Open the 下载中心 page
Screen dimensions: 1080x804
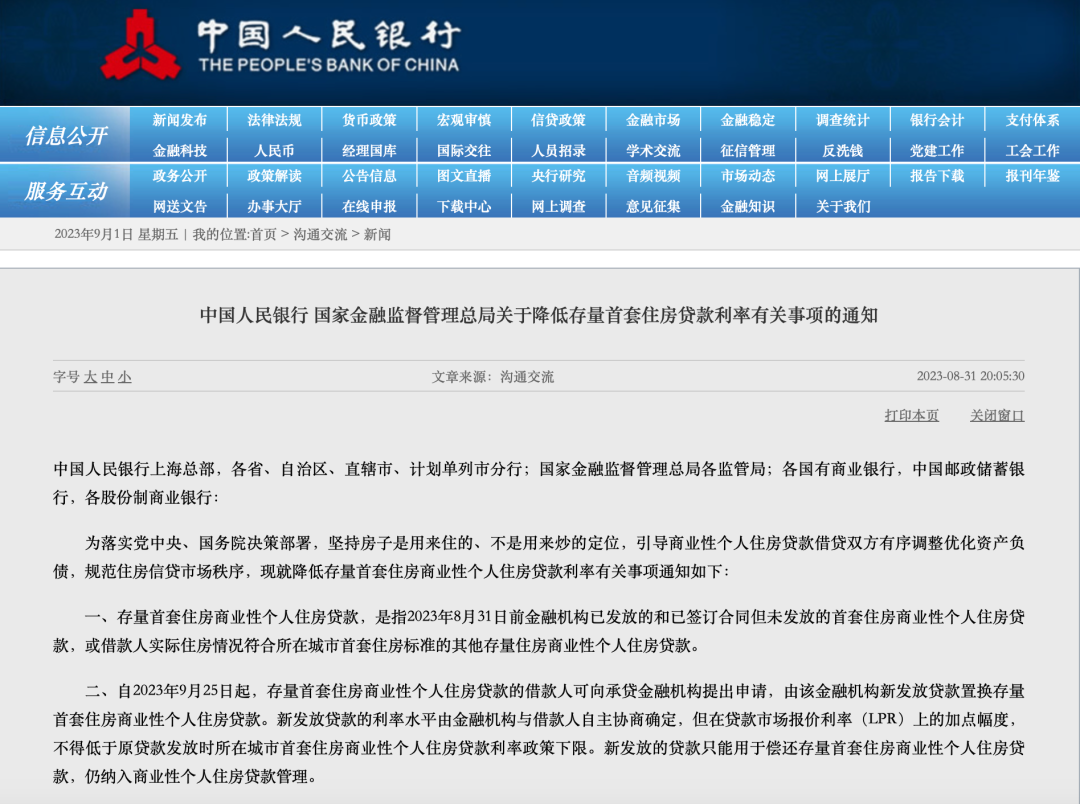click(464, 207)
